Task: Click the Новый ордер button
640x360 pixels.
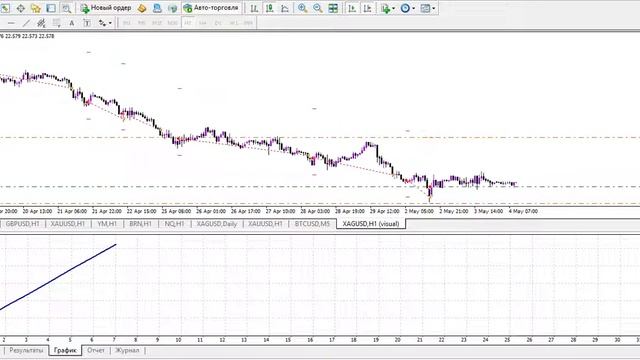Action: tap(106, 8)
